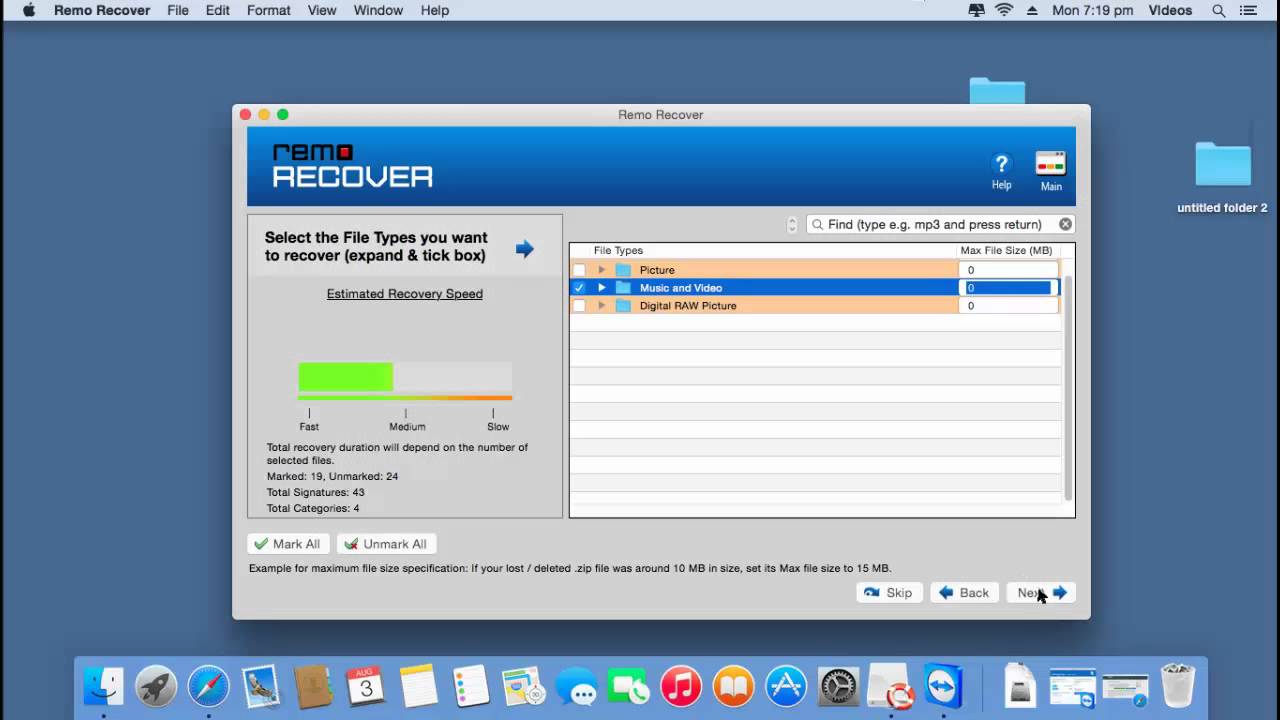Open Maps from the dock

(x=523, y=686)
